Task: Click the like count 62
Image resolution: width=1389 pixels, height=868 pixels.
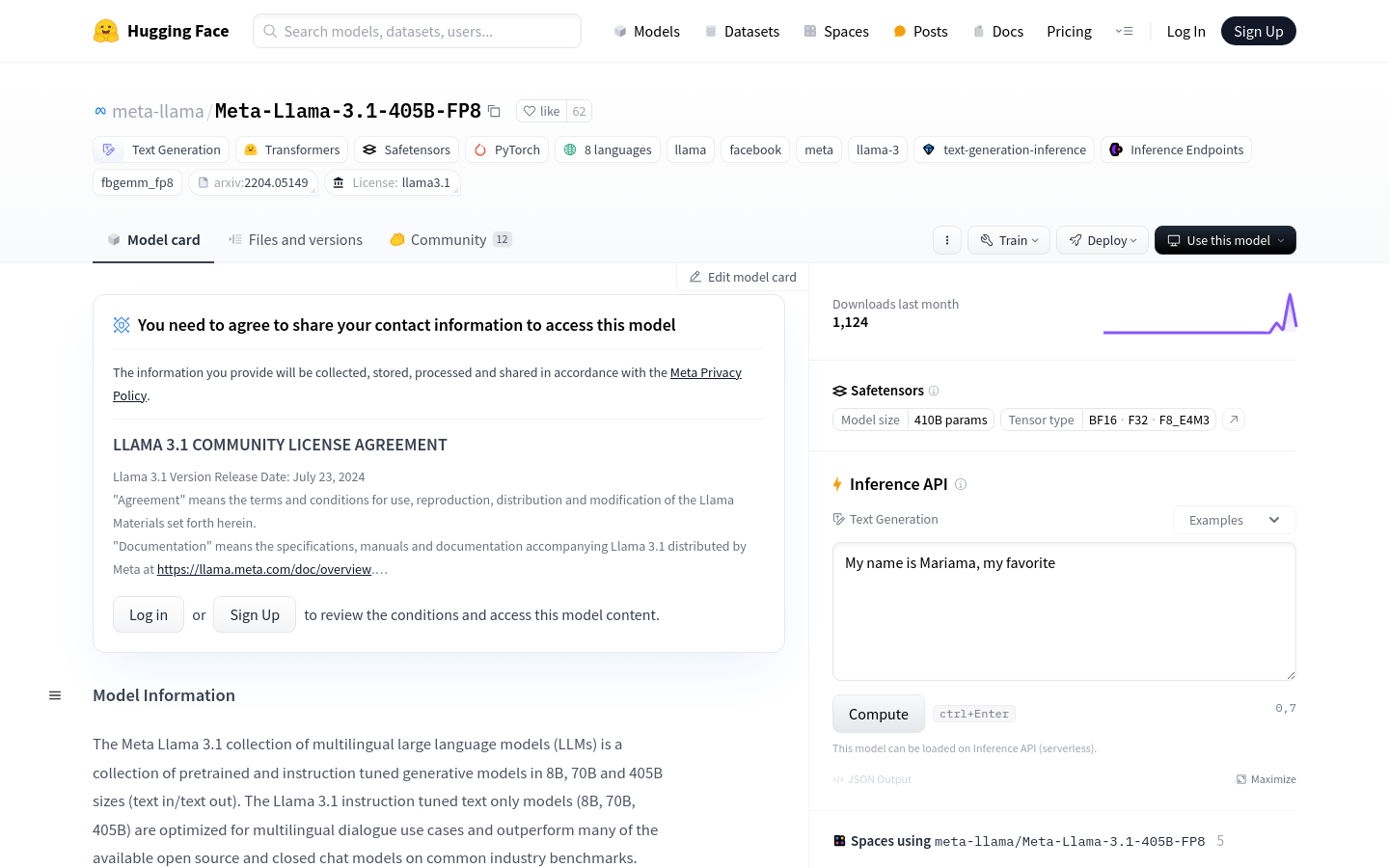Action: pyautogui.click(x=579, y=111)
